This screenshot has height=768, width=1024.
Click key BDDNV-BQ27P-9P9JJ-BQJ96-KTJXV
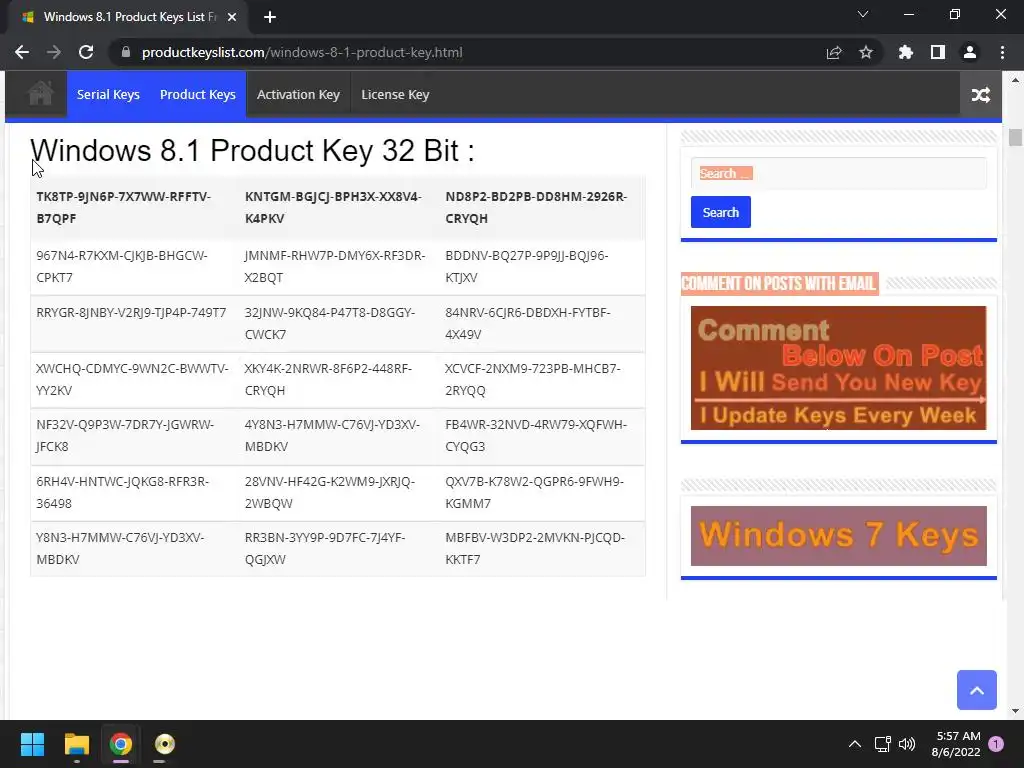(527, 266)
